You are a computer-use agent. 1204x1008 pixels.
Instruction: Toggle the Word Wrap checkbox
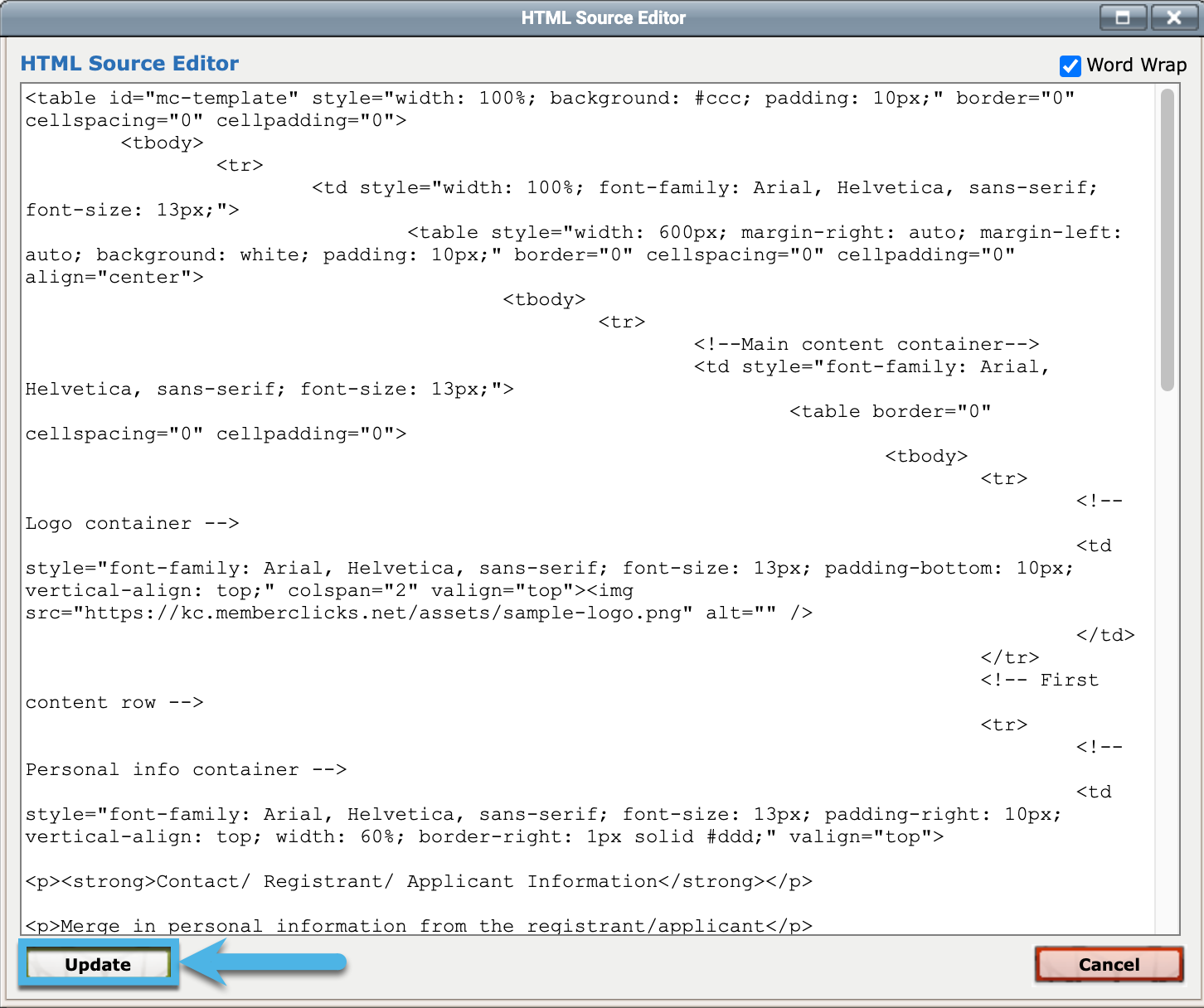tap(1070, 65)
